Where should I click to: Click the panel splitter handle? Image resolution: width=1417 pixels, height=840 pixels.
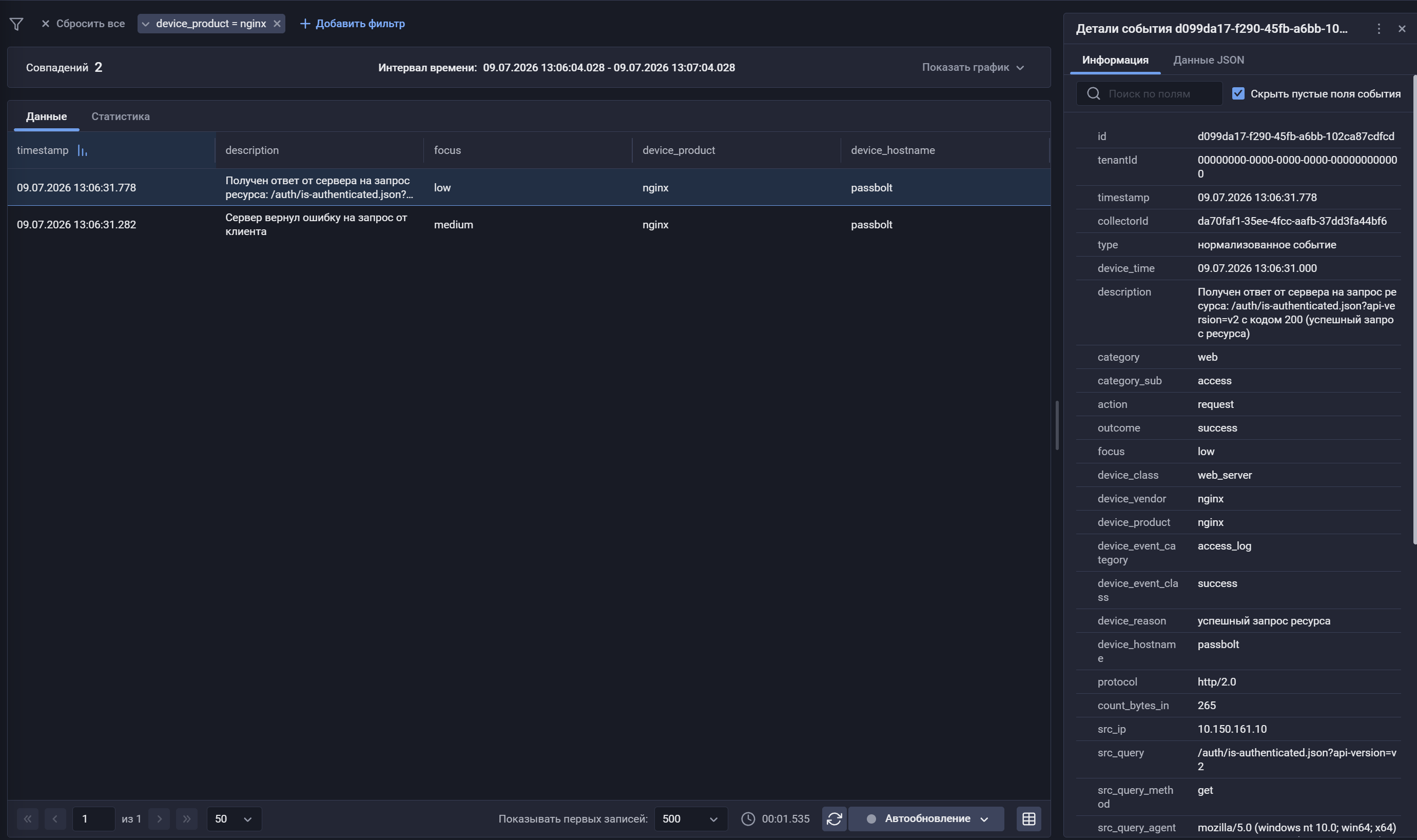pyautogui.click(x=1056, y=426)
